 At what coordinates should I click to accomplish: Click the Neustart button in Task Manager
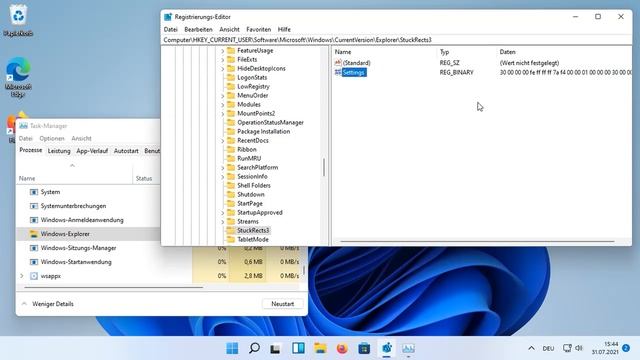click(x=282, y=304)
